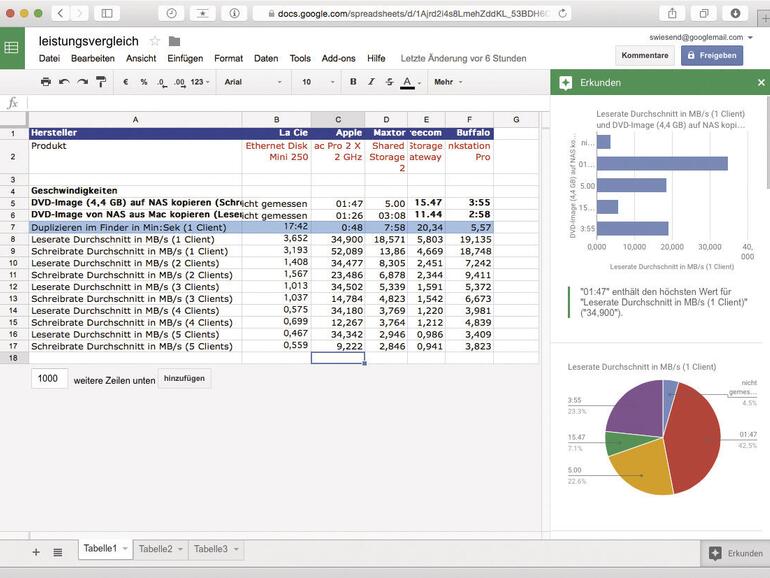Click the Erkunden button at bottom
Viewport: 770px width, 578px height.
[x=735, y=553]
